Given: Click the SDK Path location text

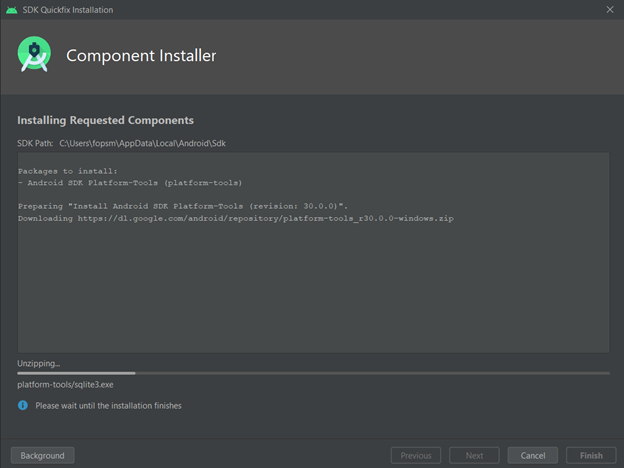Looking at the screenshot, I should click(x=143, y=144).
